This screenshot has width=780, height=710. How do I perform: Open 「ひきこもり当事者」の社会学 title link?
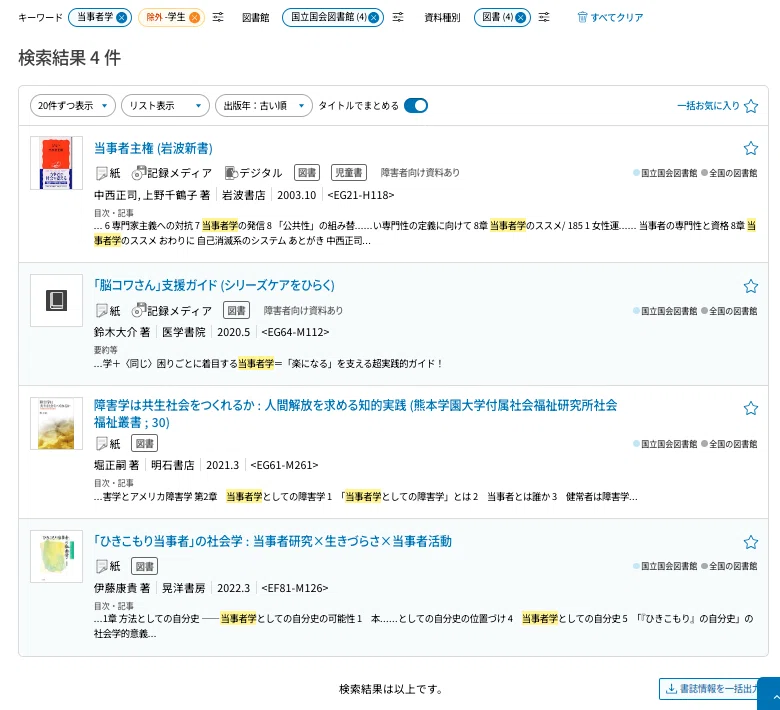[273, 541]
